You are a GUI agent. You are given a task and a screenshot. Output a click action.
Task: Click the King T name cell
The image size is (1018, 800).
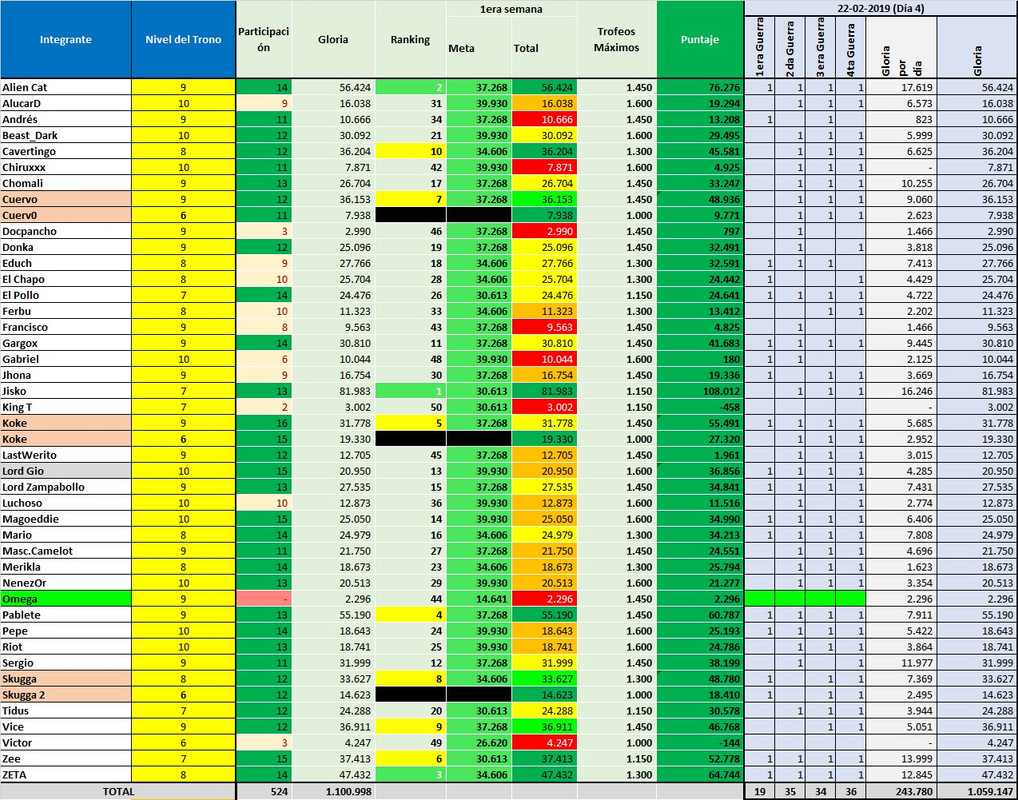(x=66, y=407)
